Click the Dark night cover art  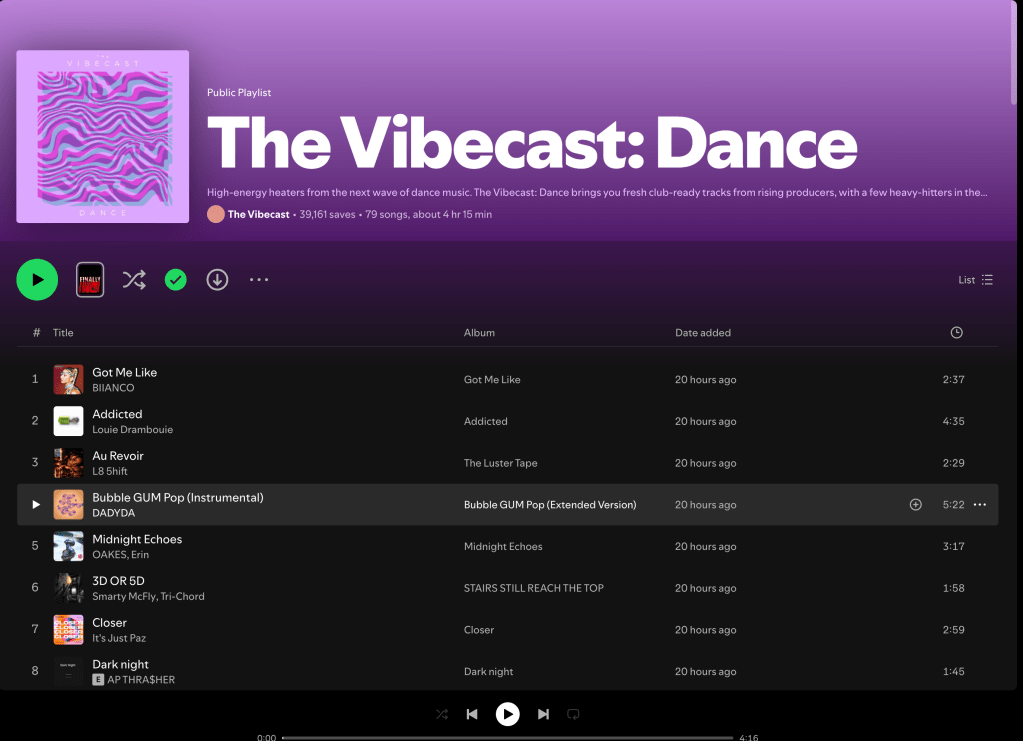(69, 672)
